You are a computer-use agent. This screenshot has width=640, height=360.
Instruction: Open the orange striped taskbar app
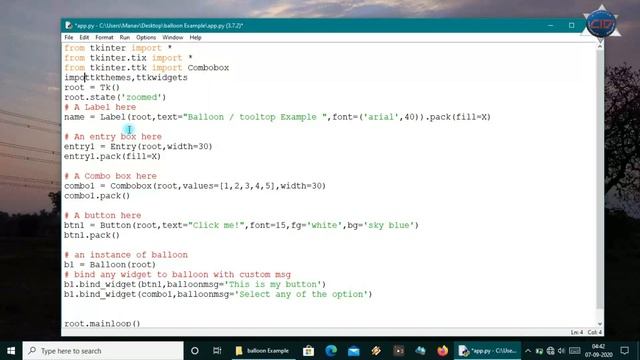tap(376, 351)
